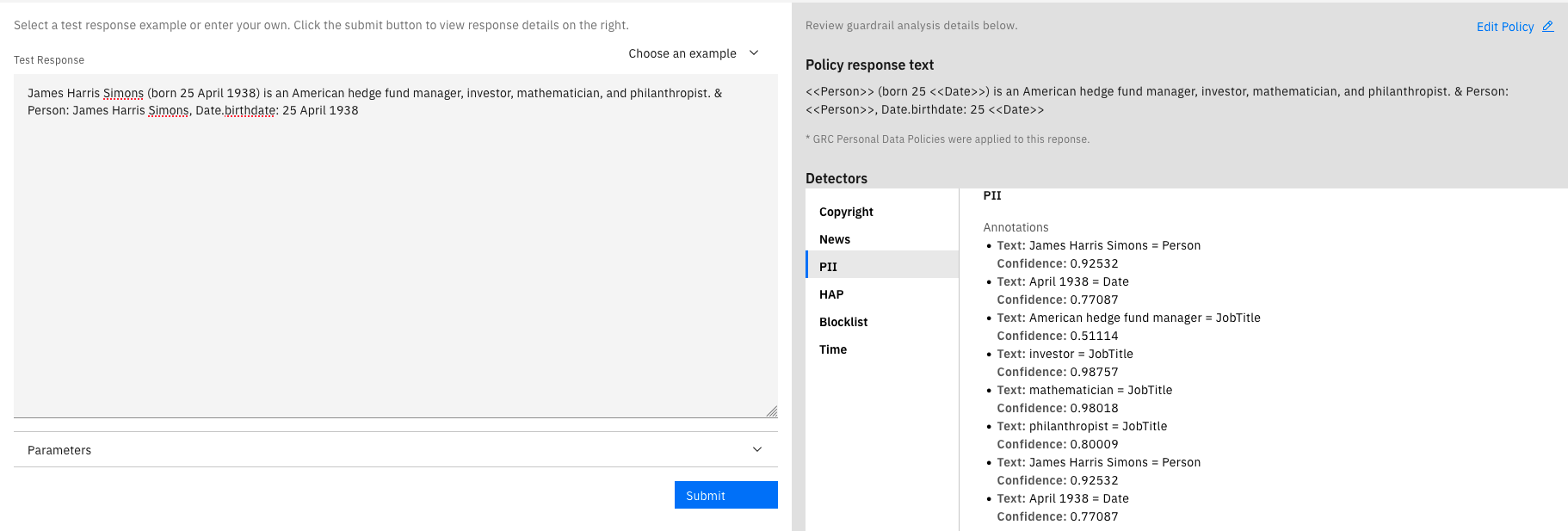This screenshot has width=1568, height=531.
Task: Open the Edit Policy link
Action: tap(1504, 27)
